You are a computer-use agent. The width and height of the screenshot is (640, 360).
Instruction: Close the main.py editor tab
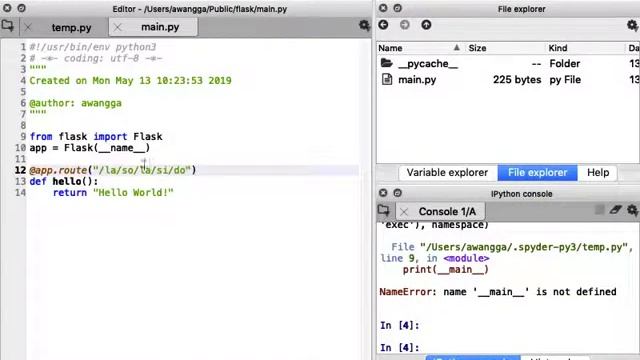click(118, 27)
